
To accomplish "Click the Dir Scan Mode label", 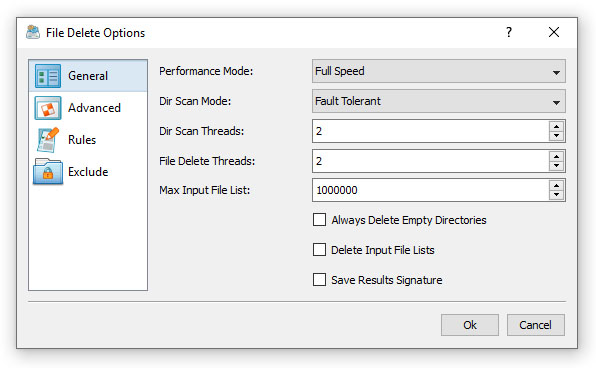I will point(195,101).
